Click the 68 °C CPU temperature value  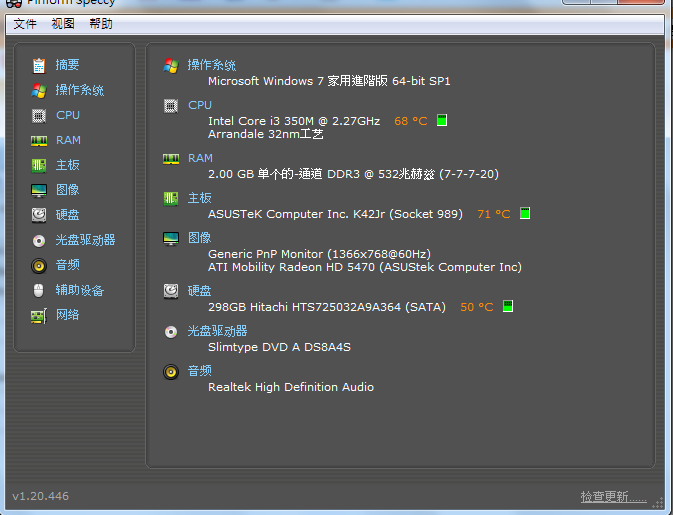tap(411, 121)
